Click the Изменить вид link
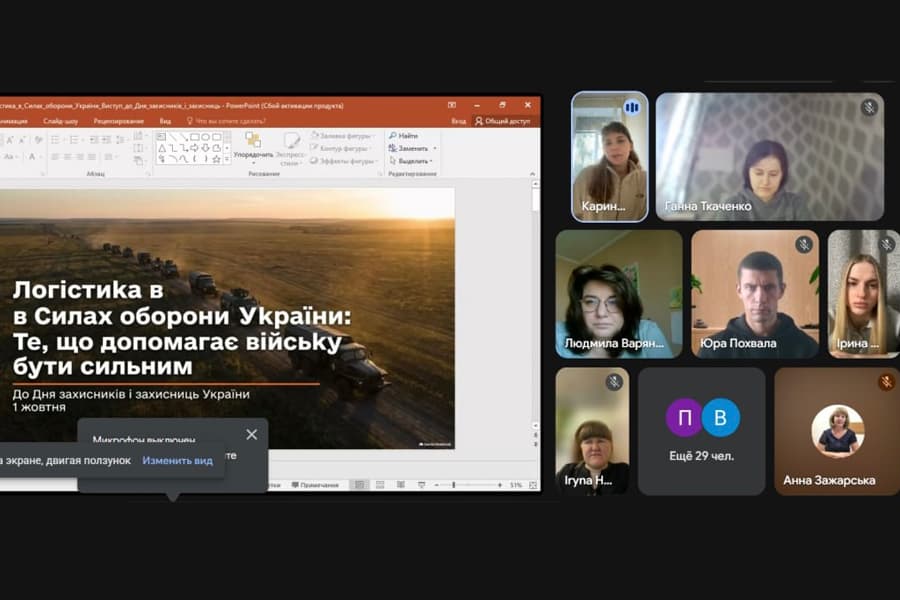 pos(177,460)
